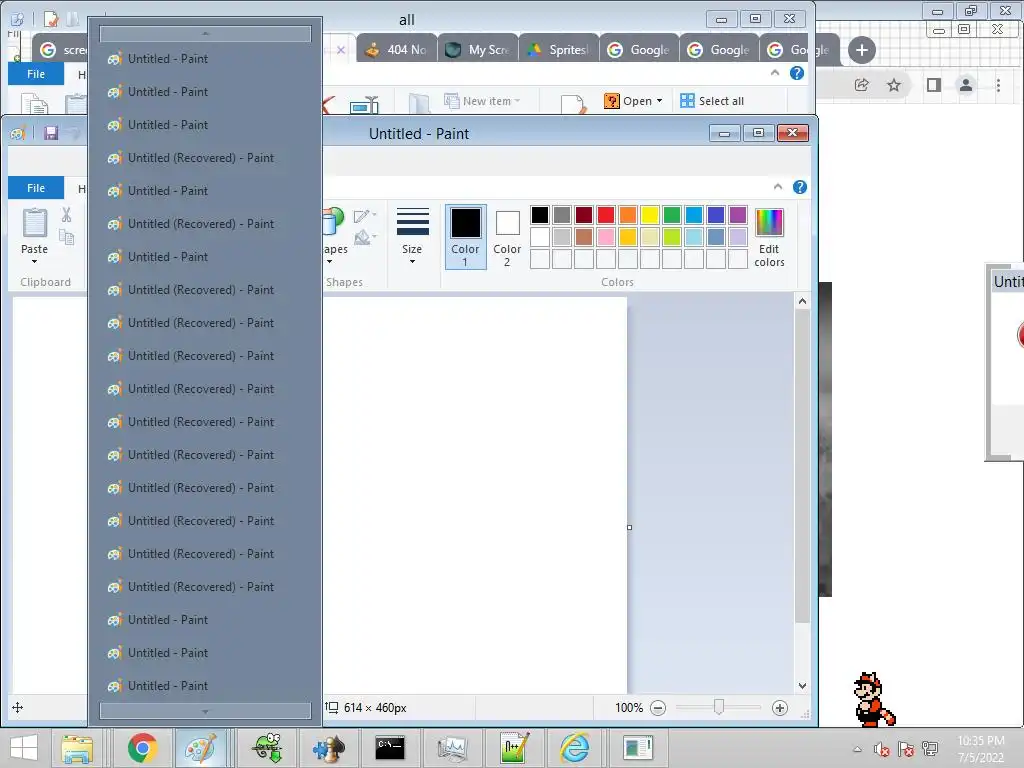Screen dimensions: 1024x768
Task: Collapse the Paint ribbon with the chevron
Action: click(x=778, y=187)
